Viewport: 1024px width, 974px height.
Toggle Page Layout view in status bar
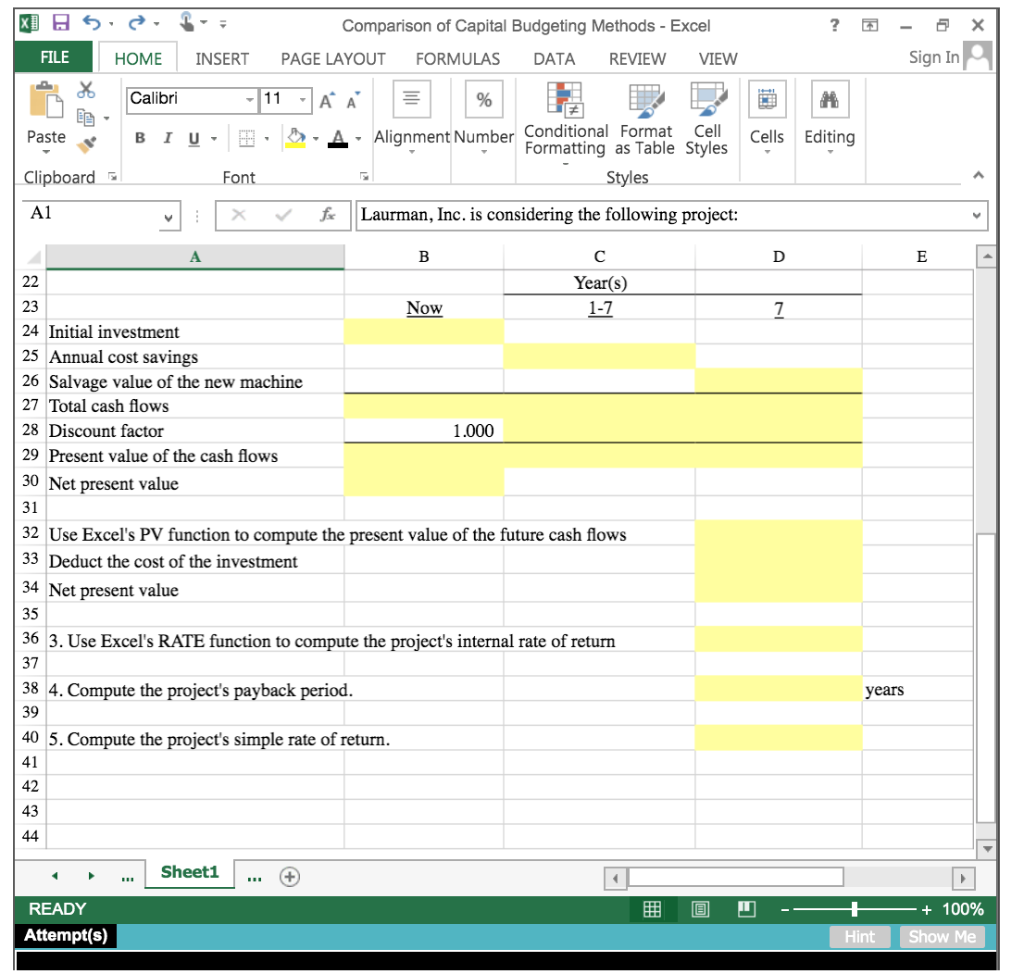point(702,910)
